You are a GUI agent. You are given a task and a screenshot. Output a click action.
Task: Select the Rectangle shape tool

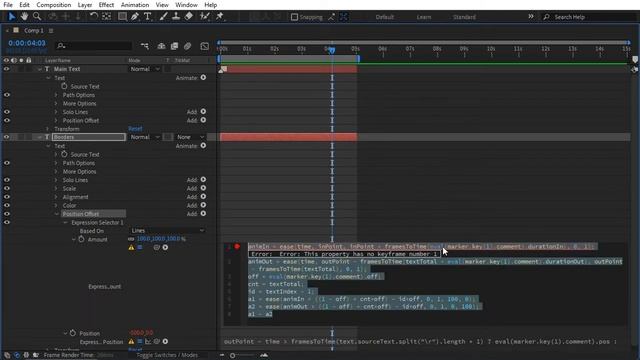click(x=122, y=16)
